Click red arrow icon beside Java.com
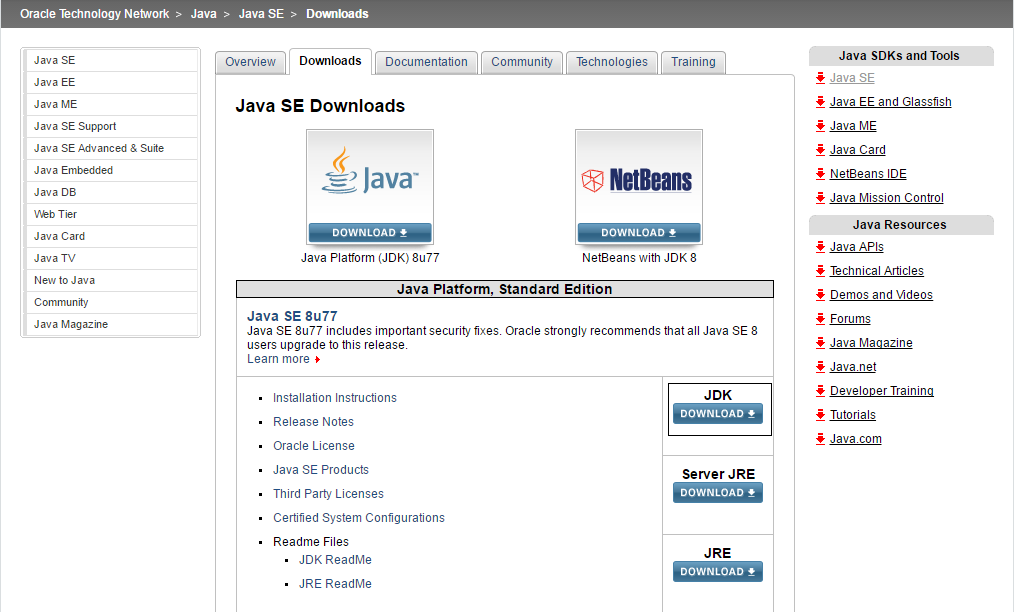The width and height of the screenshot is (1014, 612). [x=820, y=439]
